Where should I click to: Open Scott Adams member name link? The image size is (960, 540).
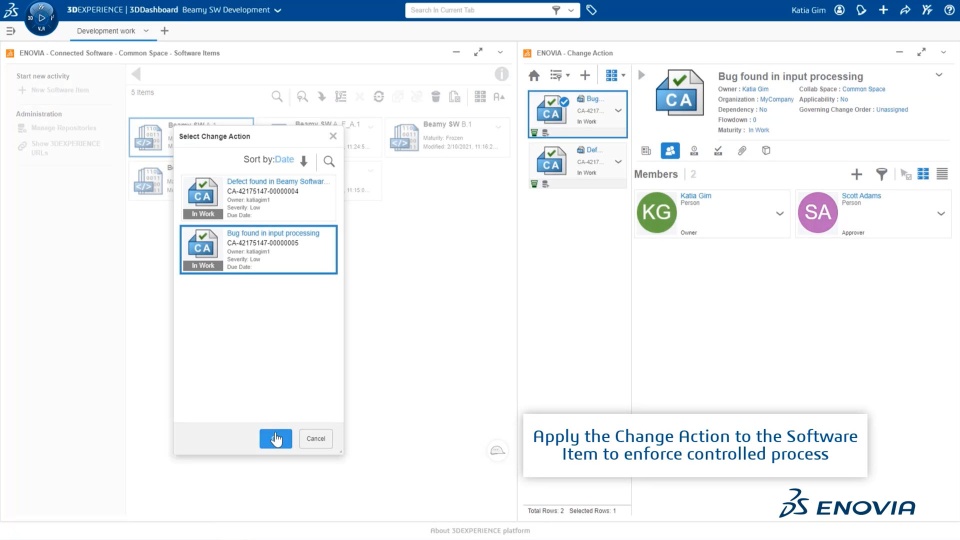coord(861,196)
